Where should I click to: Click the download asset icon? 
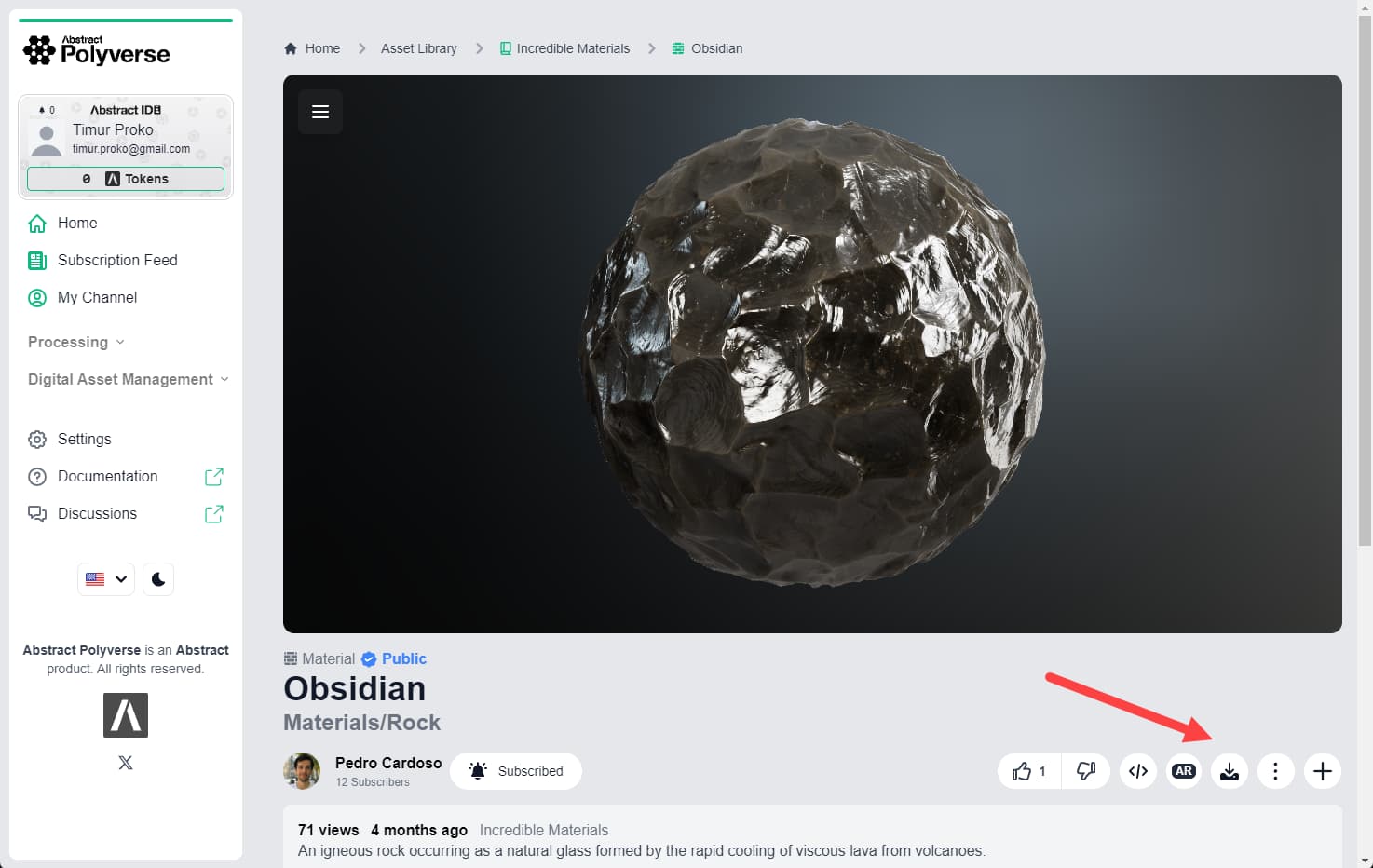point(1230,771)
